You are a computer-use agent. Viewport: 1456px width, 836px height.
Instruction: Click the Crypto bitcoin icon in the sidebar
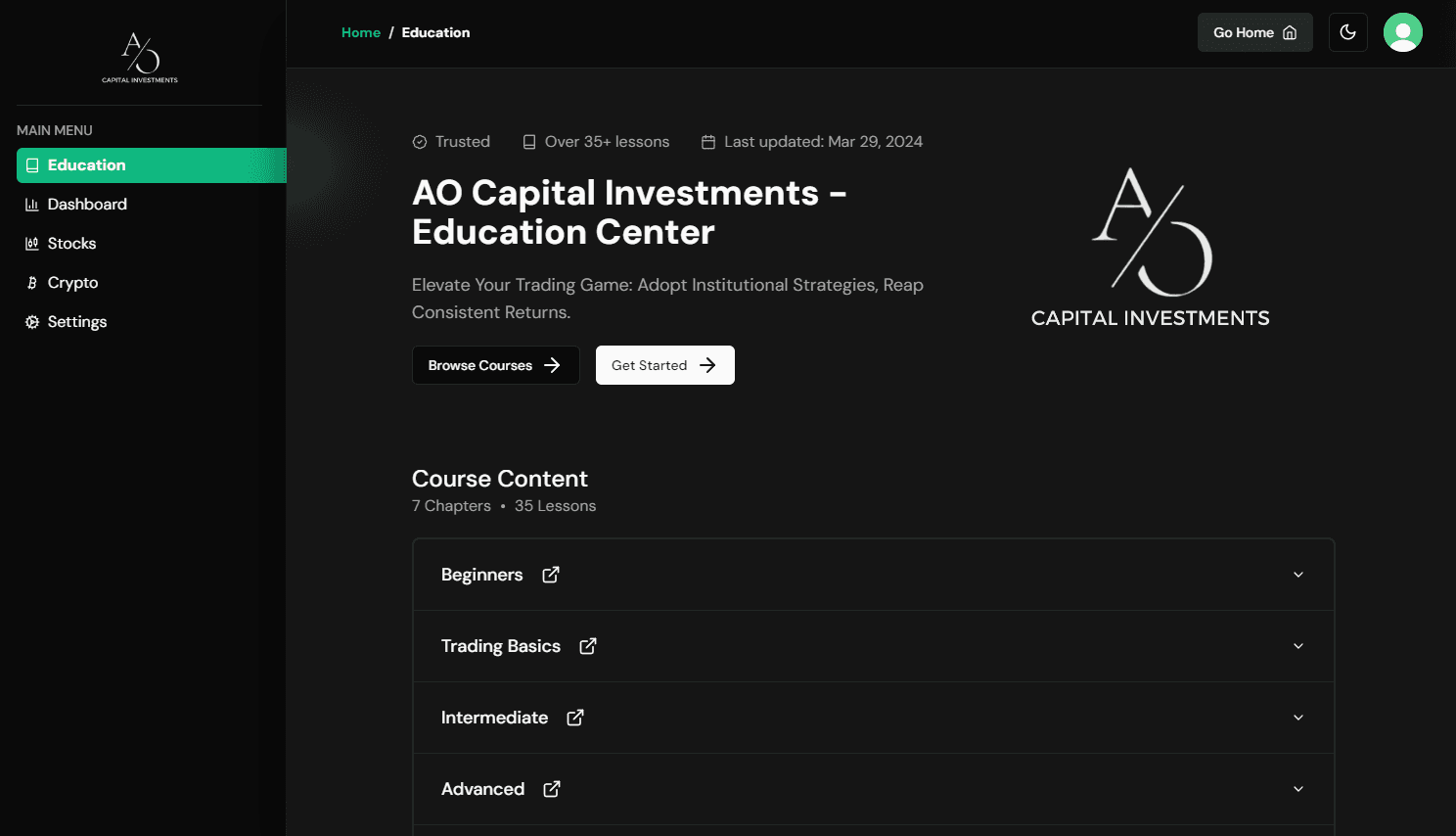[x=32, y=283]
